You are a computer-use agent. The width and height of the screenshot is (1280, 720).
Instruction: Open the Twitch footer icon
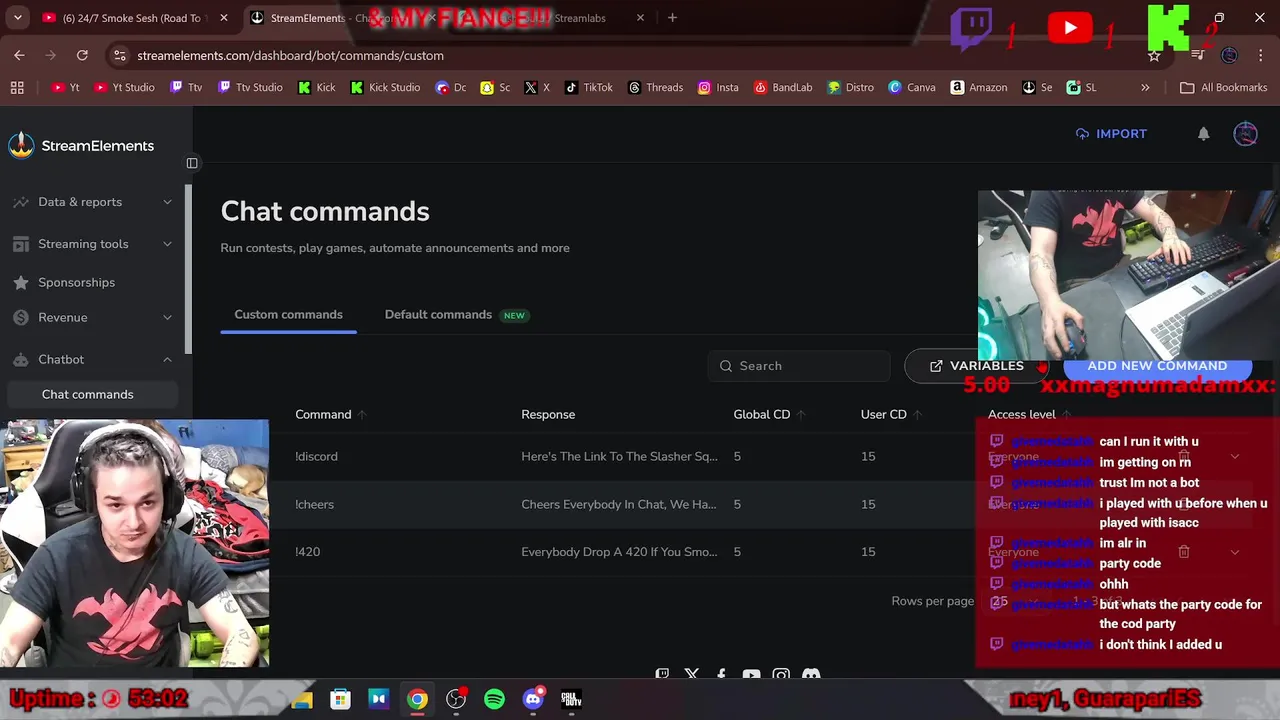point(662,675)
